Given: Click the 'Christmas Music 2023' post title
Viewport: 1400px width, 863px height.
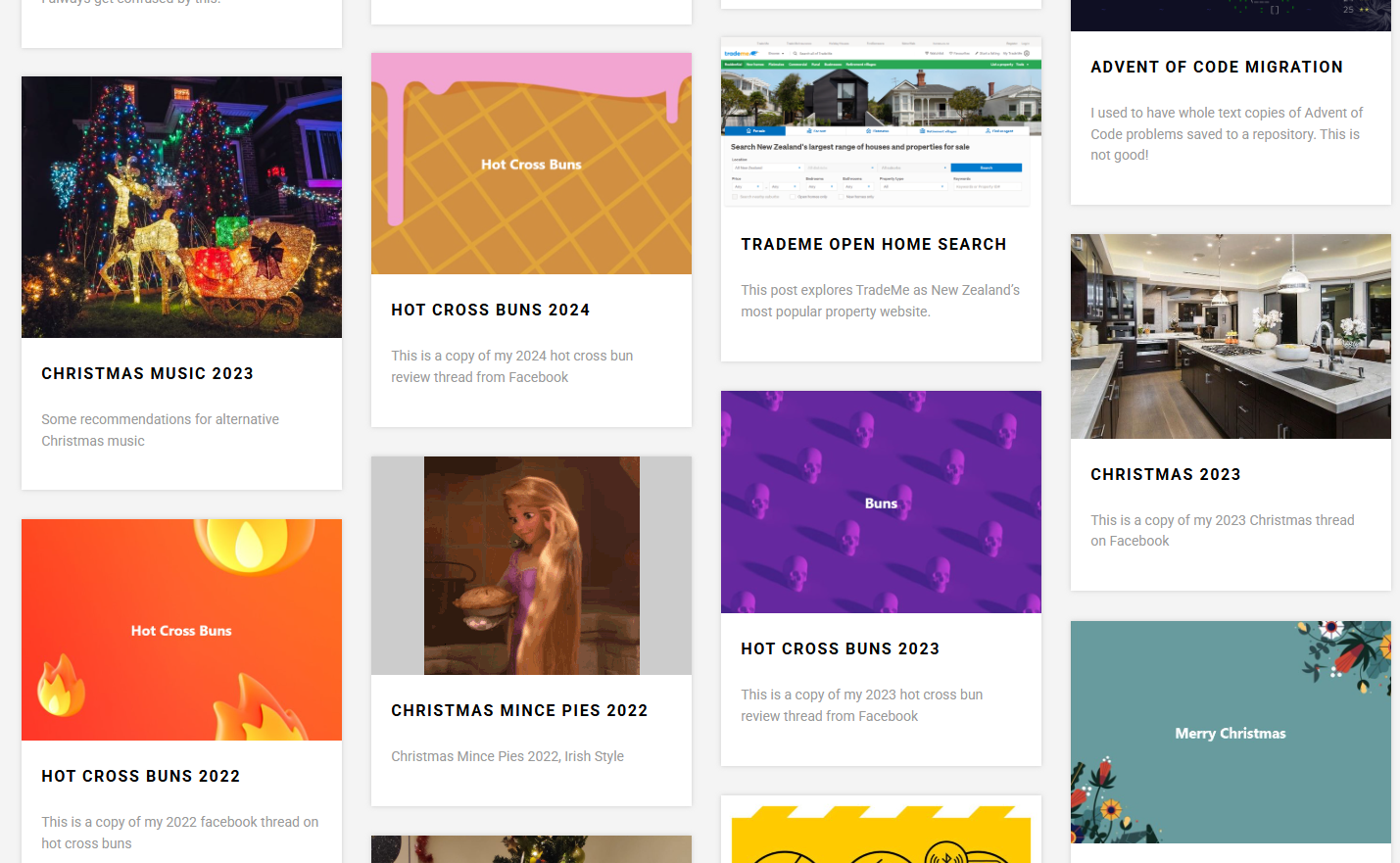Looking at the screenshot, I should [x=147, y=373].
